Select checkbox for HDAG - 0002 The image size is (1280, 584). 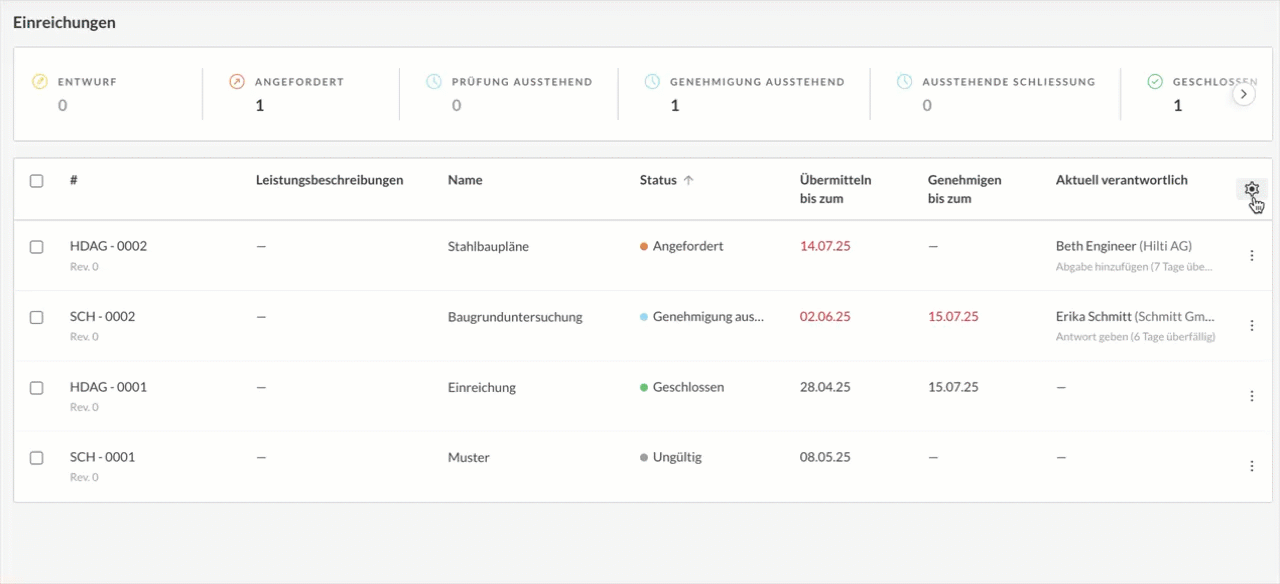37,247
